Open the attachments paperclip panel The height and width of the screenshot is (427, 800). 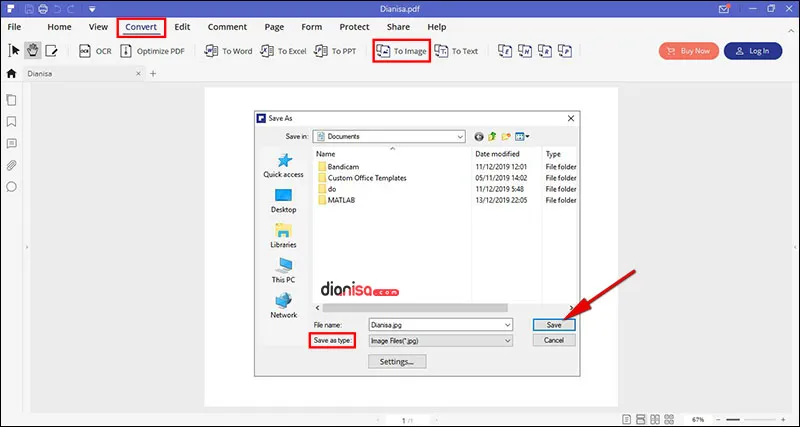(12, 165)
